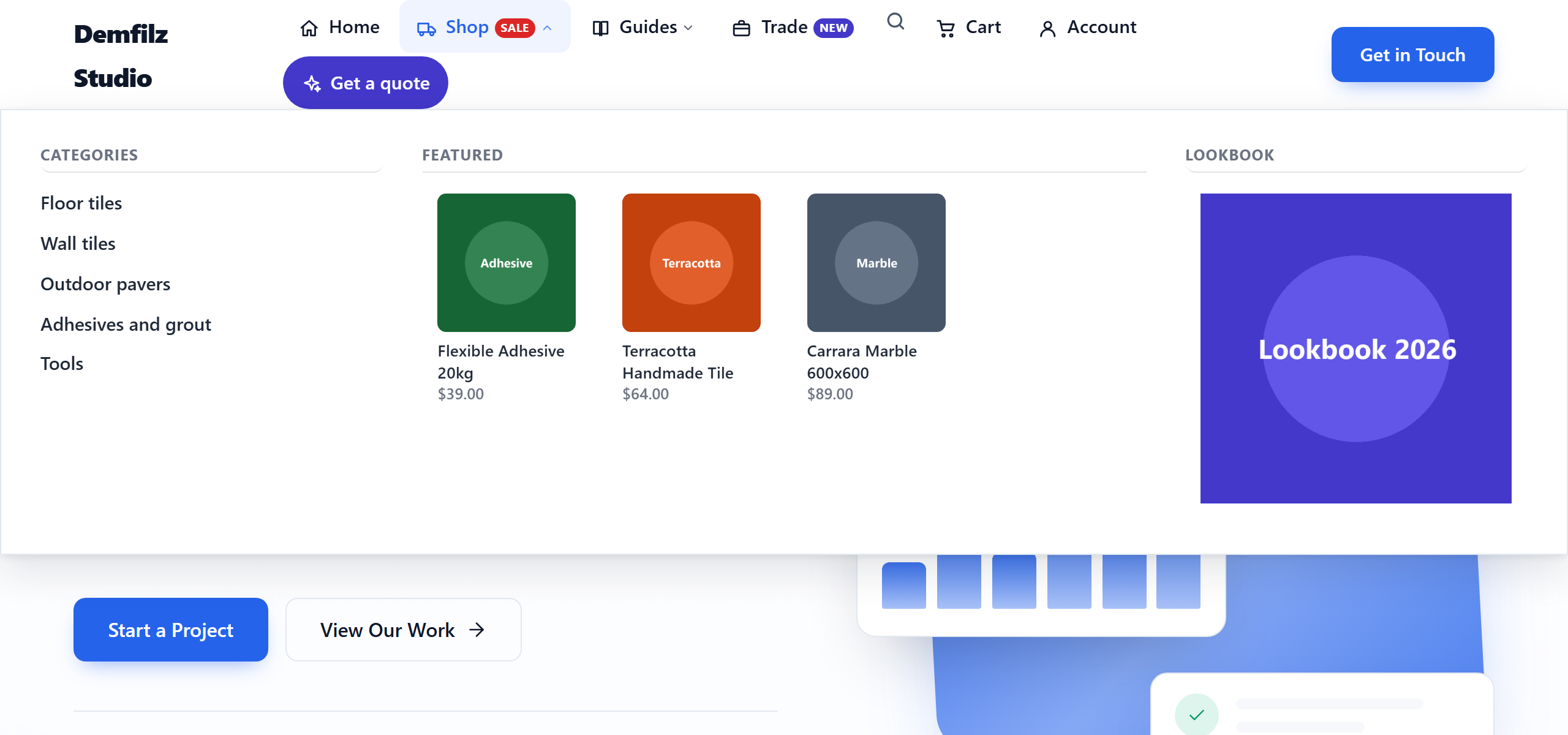The height and width of the screenshot is (735, 1568).
Task: Open the Adhesives and grout category
Action: 126,325
